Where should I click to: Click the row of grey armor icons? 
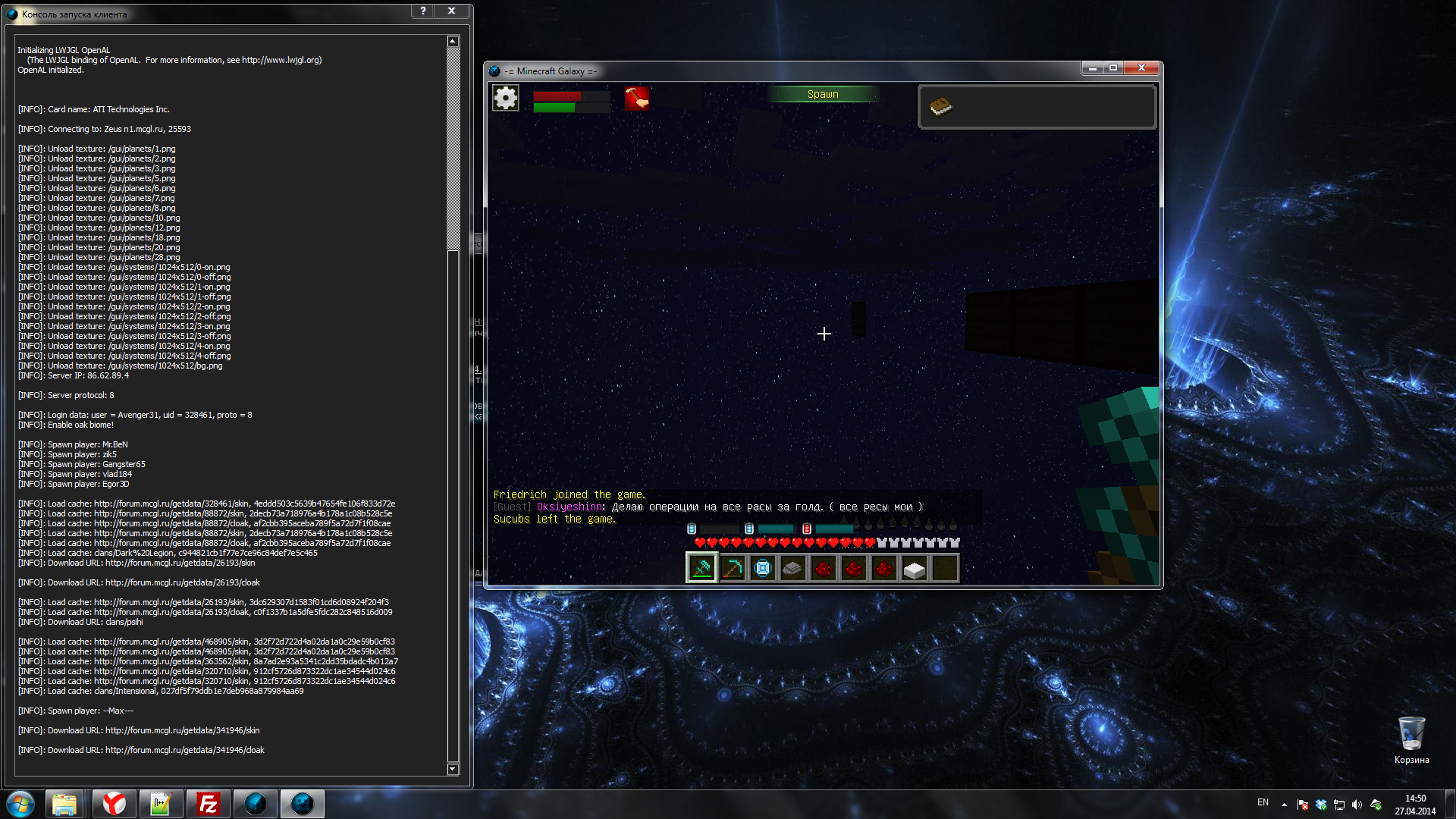pos(918,543)
